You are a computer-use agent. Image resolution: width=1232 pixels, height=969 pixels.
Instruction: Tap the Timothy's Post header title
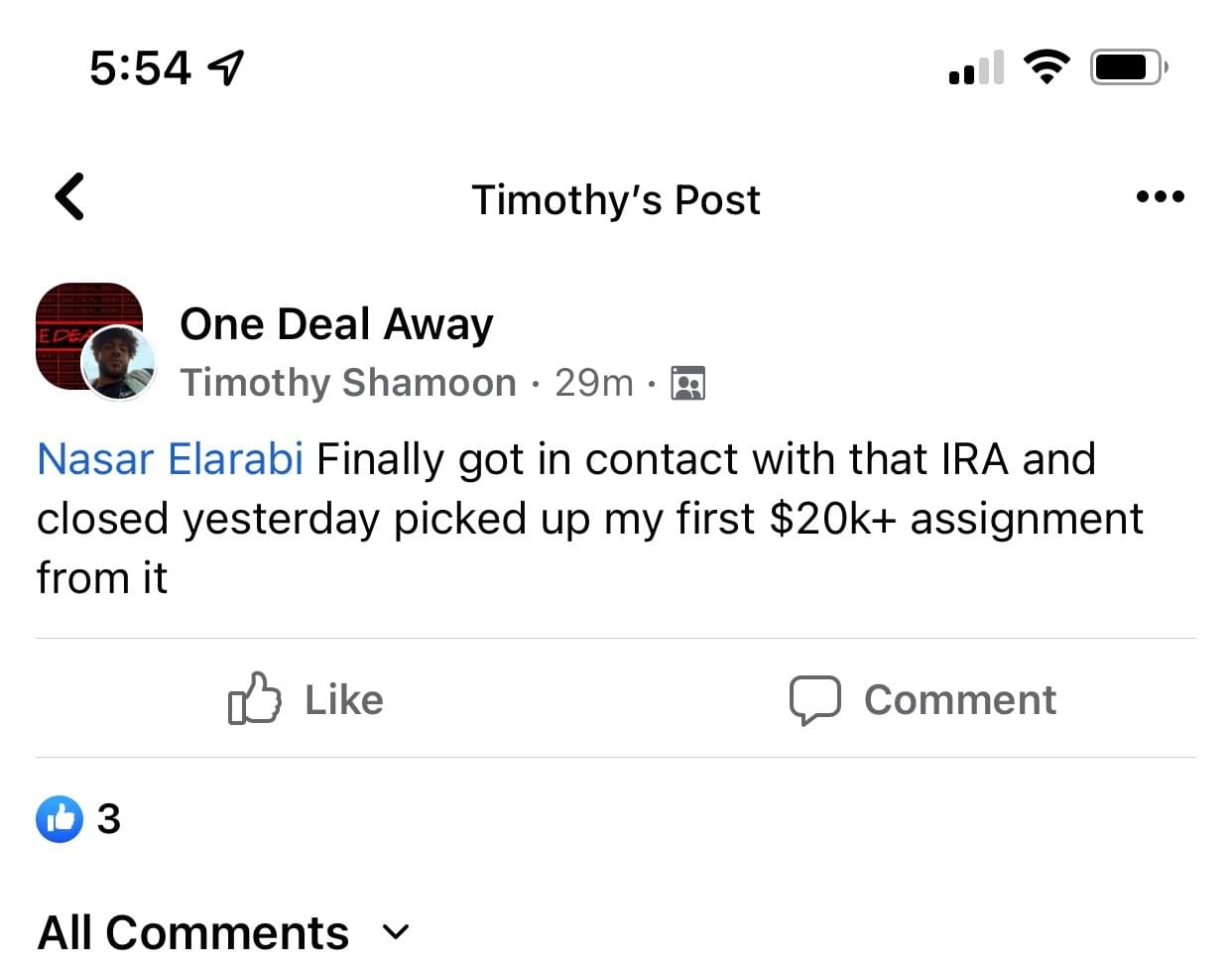tap(615, 199)
